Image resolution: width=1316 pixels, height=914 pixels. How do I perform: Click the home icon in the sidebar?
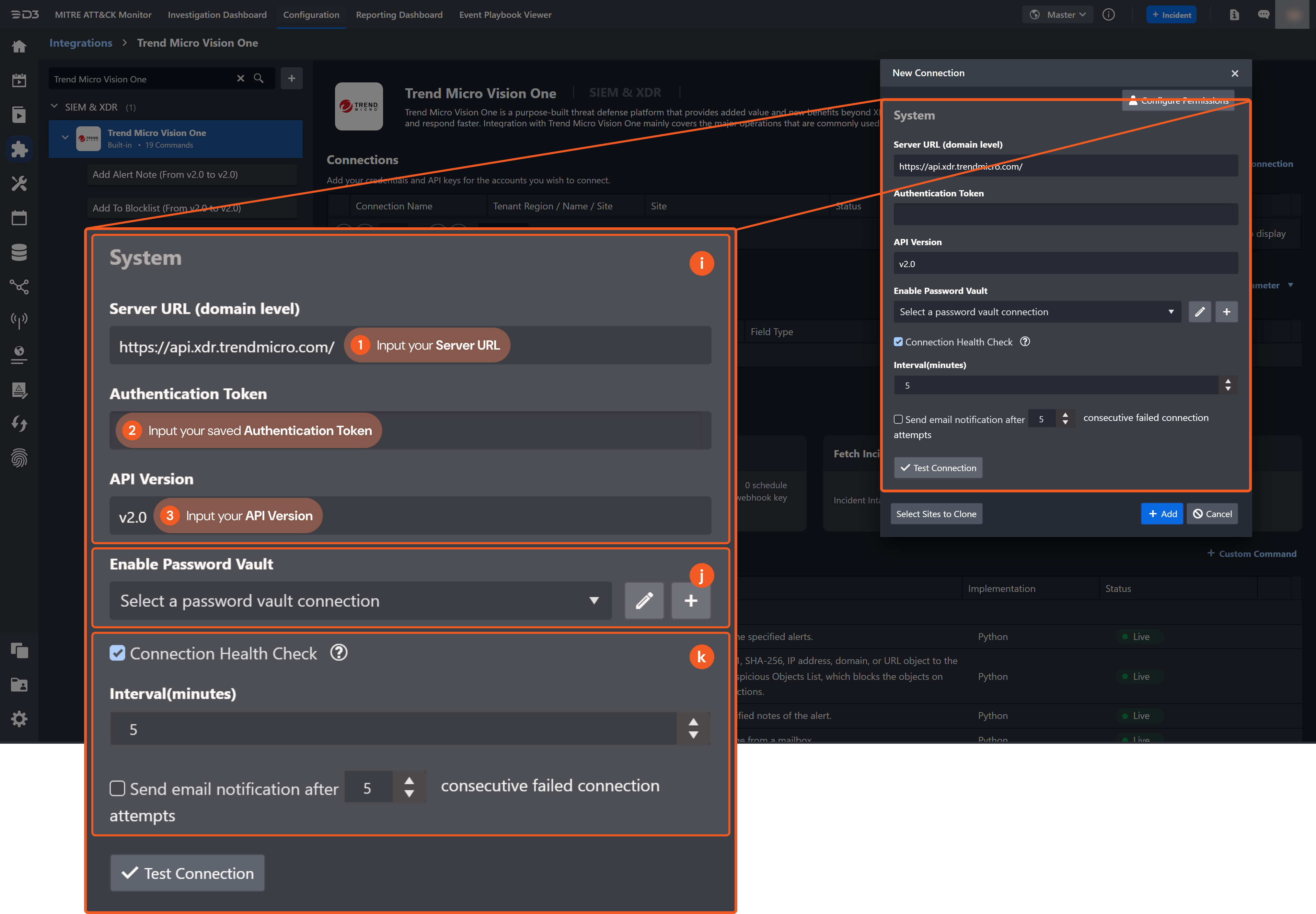[x=19, y=46]
